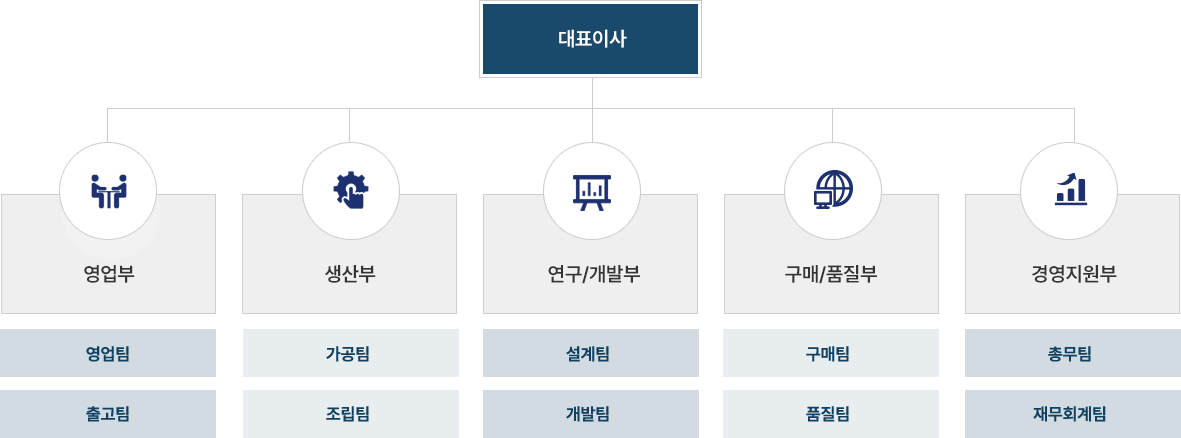Click the 구매/품질부 globe monitor icon
This screenshot has width=1181, height=438.
833,189
